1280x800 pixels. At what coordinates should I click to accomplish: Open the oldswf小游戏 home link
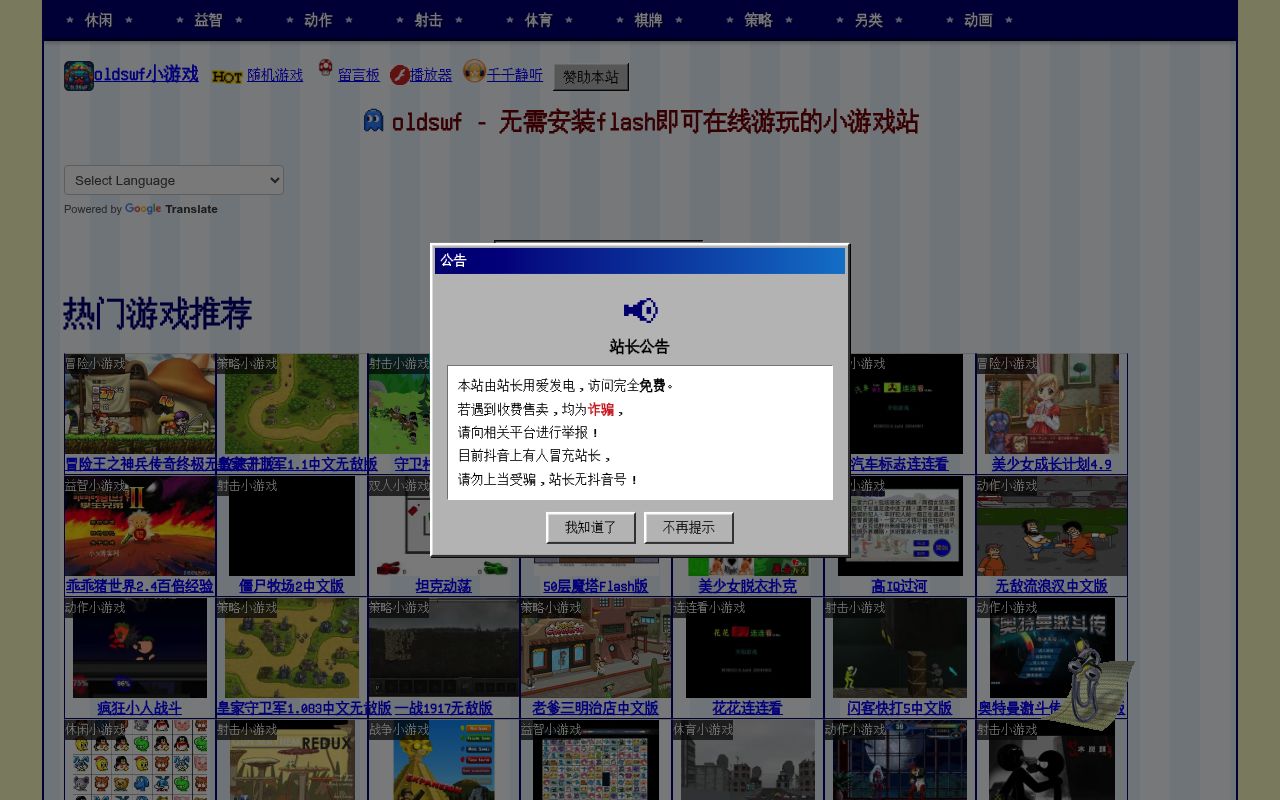tap(146, 74)
